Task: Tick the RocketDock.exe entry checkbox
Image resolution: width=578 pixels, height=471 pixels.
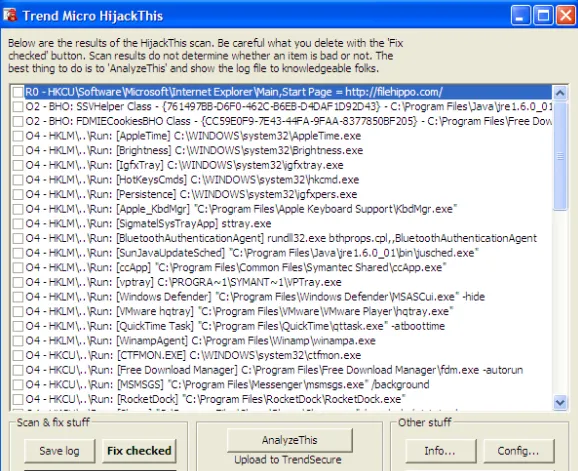Action: (18, 399)
